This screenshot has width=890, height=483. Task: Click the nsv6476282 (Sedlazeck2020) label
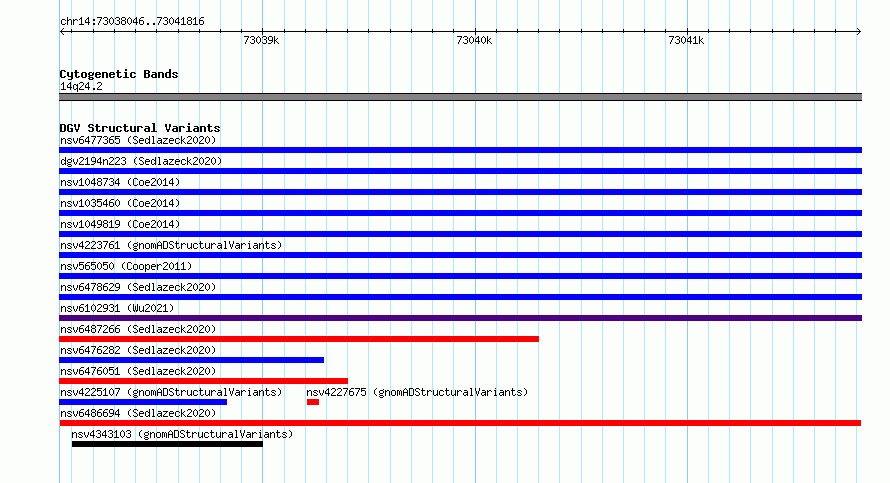(138, 350)
